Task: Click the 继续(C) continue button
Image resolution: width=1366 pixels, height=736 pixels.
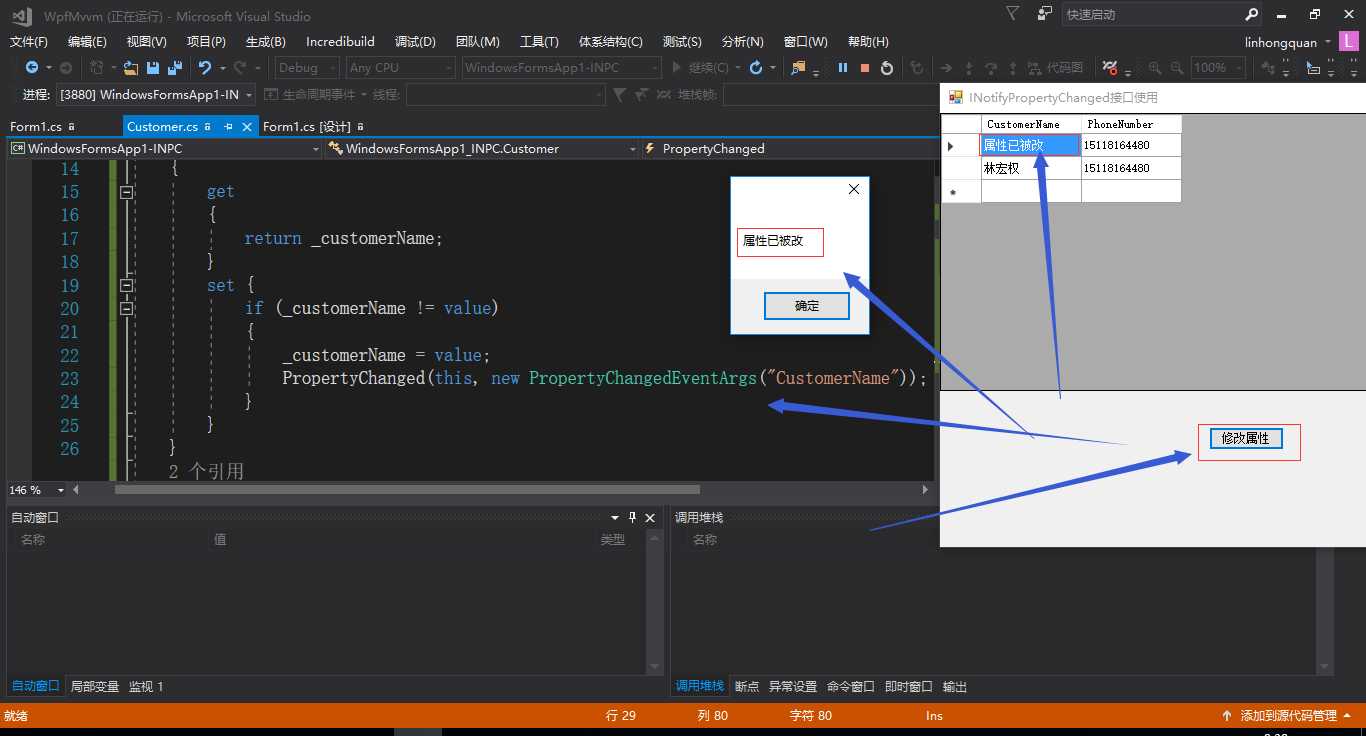Action: coord(706,68)
